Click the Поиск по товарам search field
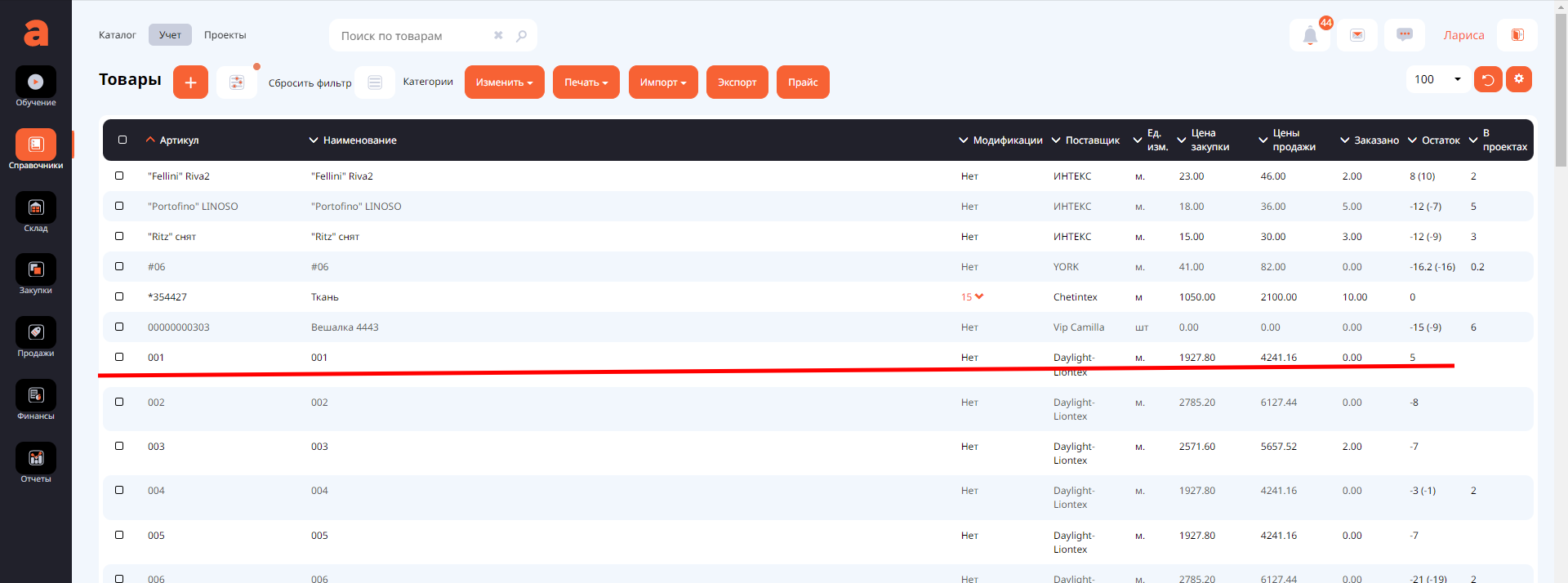This screenshot has height=583, width=1568. [412, 36]
